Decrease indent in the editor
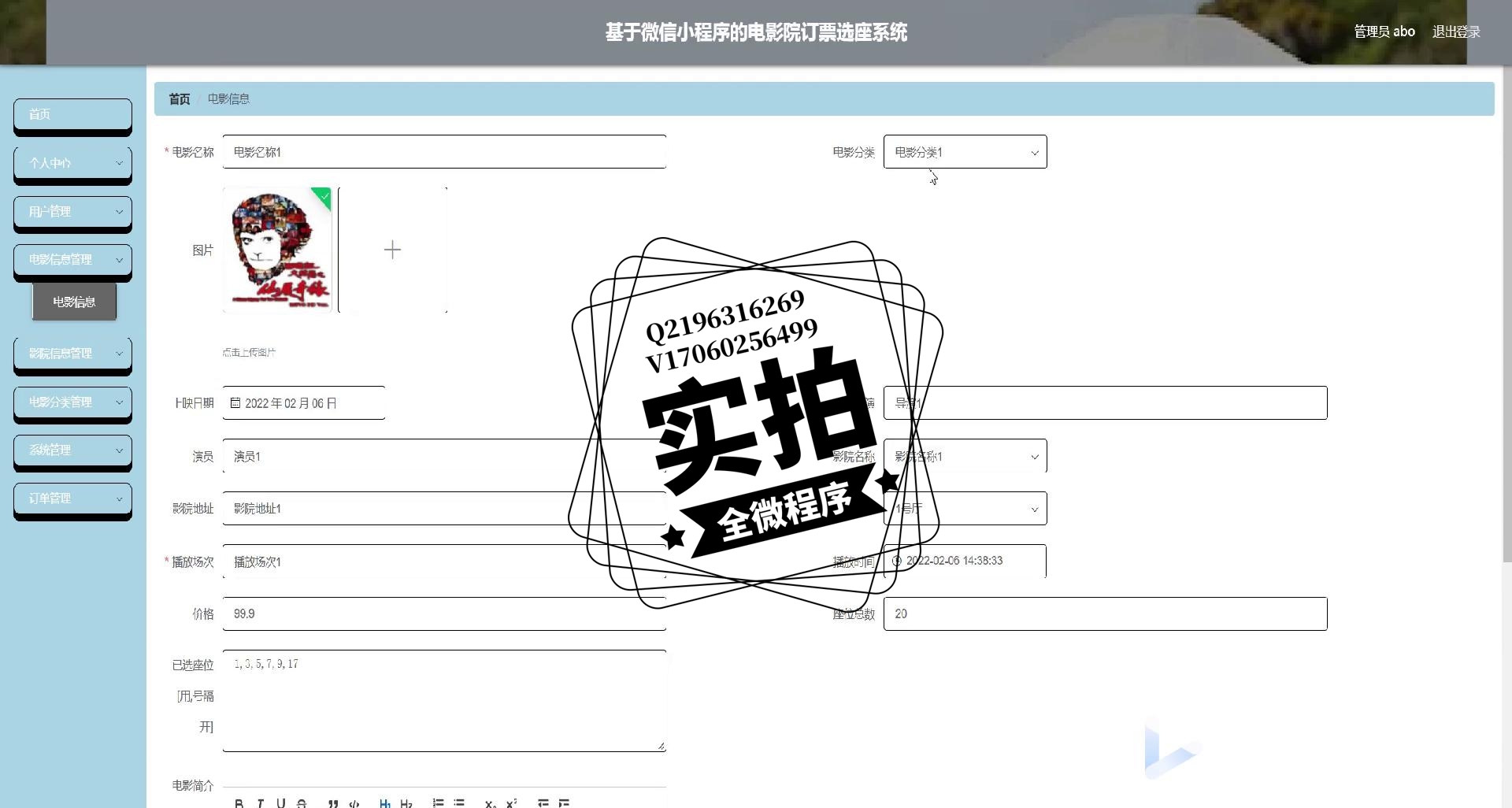 pyautogui.click(x=543, y=803)
